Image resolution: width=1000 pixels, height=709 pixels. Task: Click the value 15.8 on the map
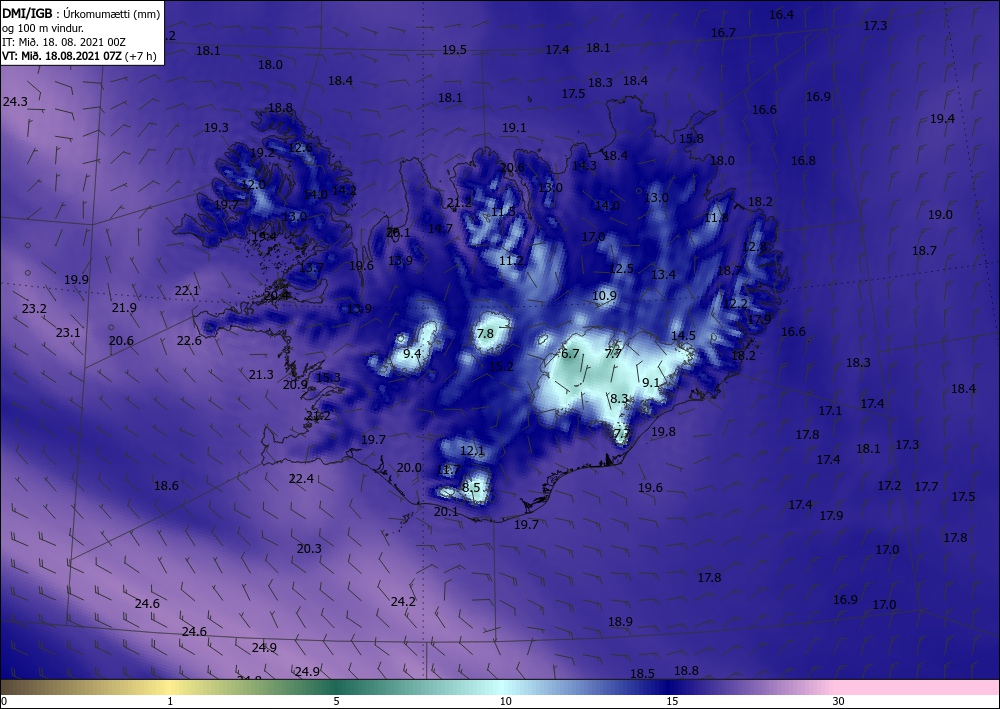coord(691,138)
